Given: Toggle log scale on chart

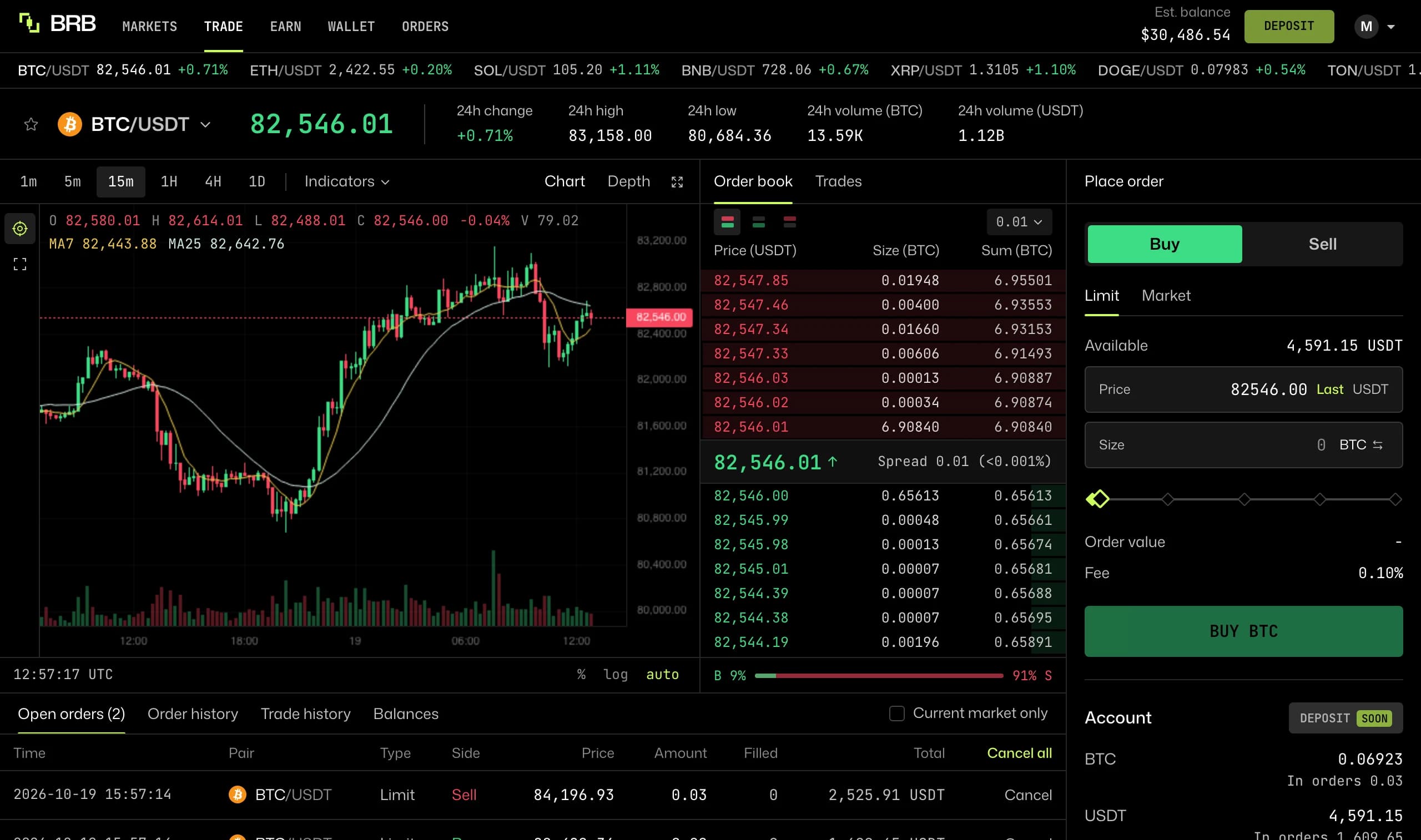Looking at the screenshot, I should pos(616,674).
